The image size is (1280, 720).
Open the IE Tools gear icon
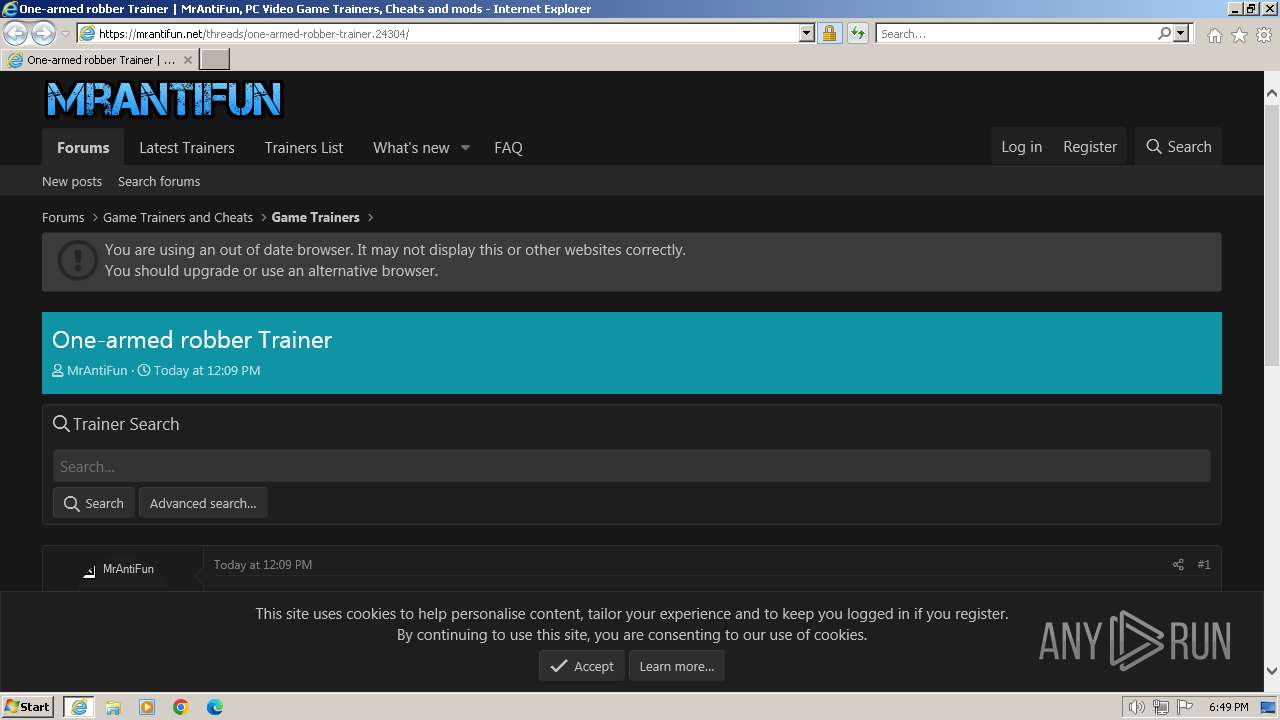click(x=1264, y=35)
